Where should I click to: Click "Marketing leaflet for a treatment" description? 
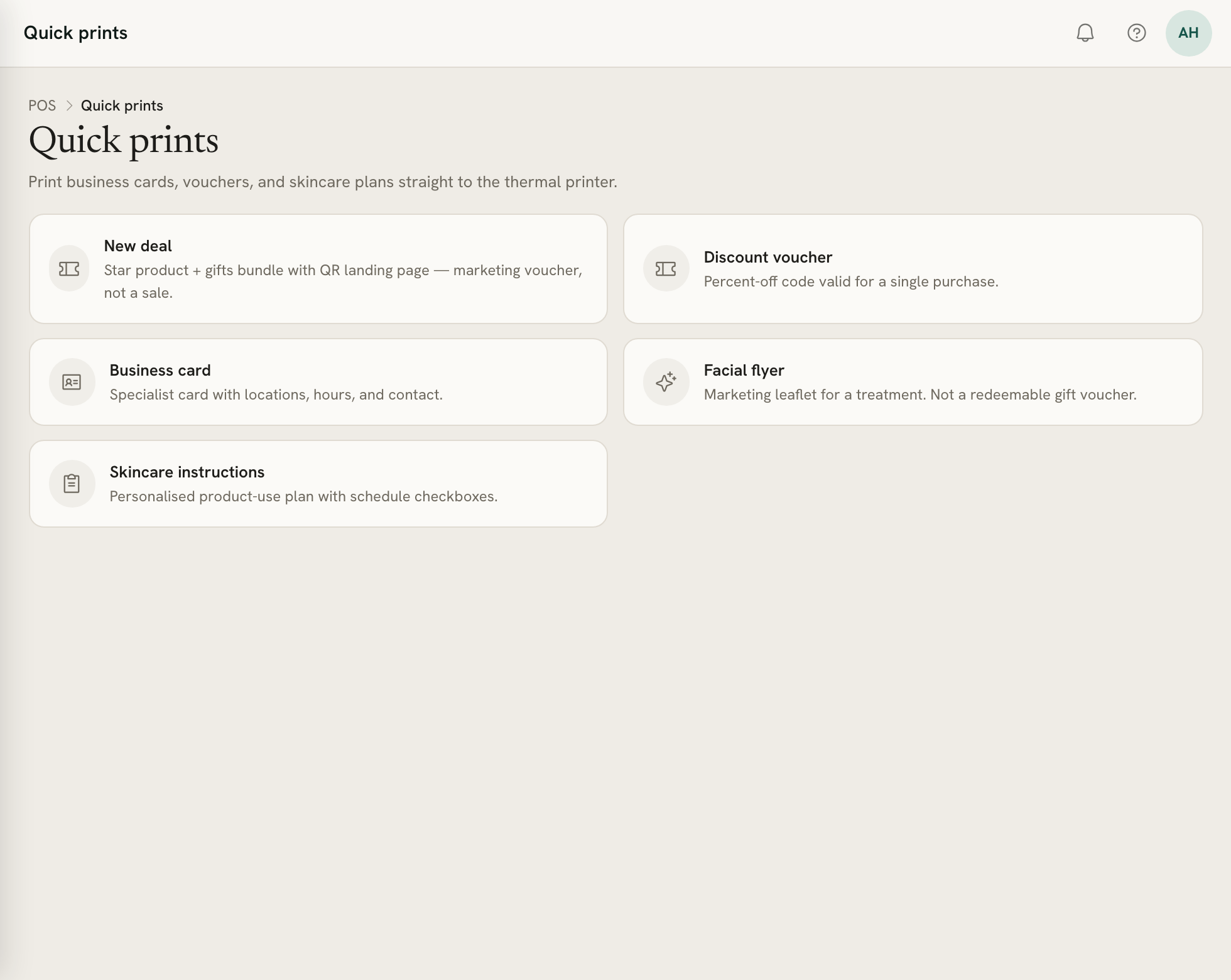coord(920,395)
